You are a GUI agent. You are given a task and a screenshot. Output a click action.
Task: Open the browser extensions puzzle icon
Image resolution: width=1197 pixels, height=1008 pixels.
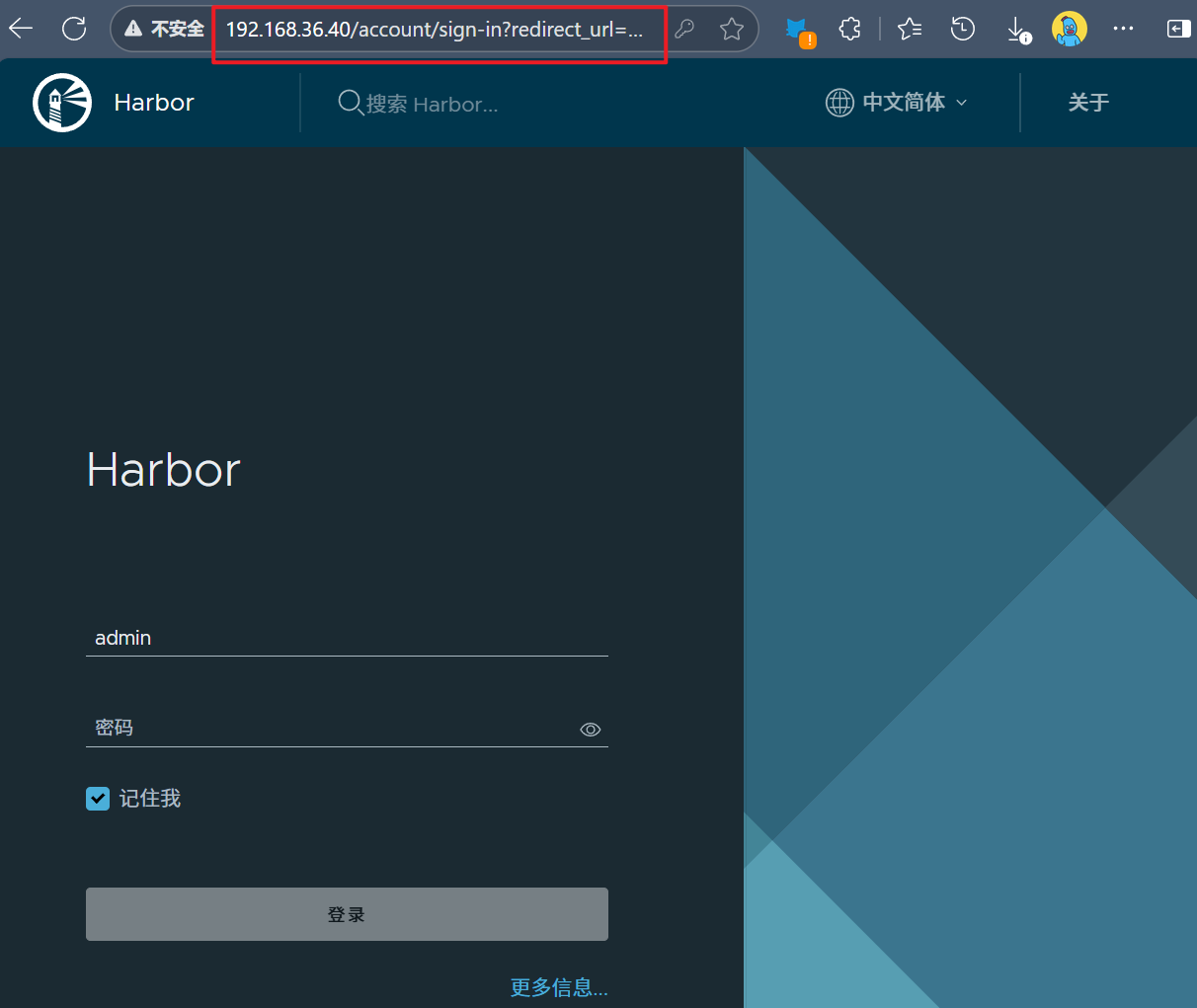click(x=849, y=30)
